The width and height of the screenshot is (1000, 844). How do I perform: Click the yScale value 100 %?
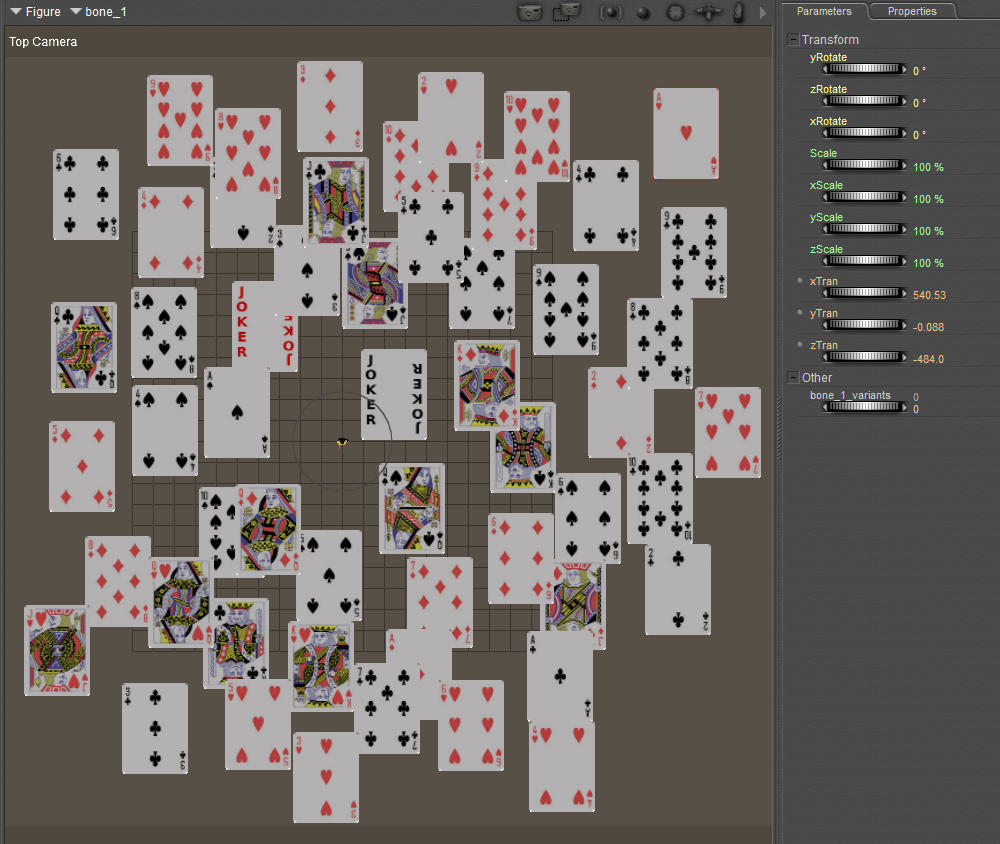coord(928,231)
